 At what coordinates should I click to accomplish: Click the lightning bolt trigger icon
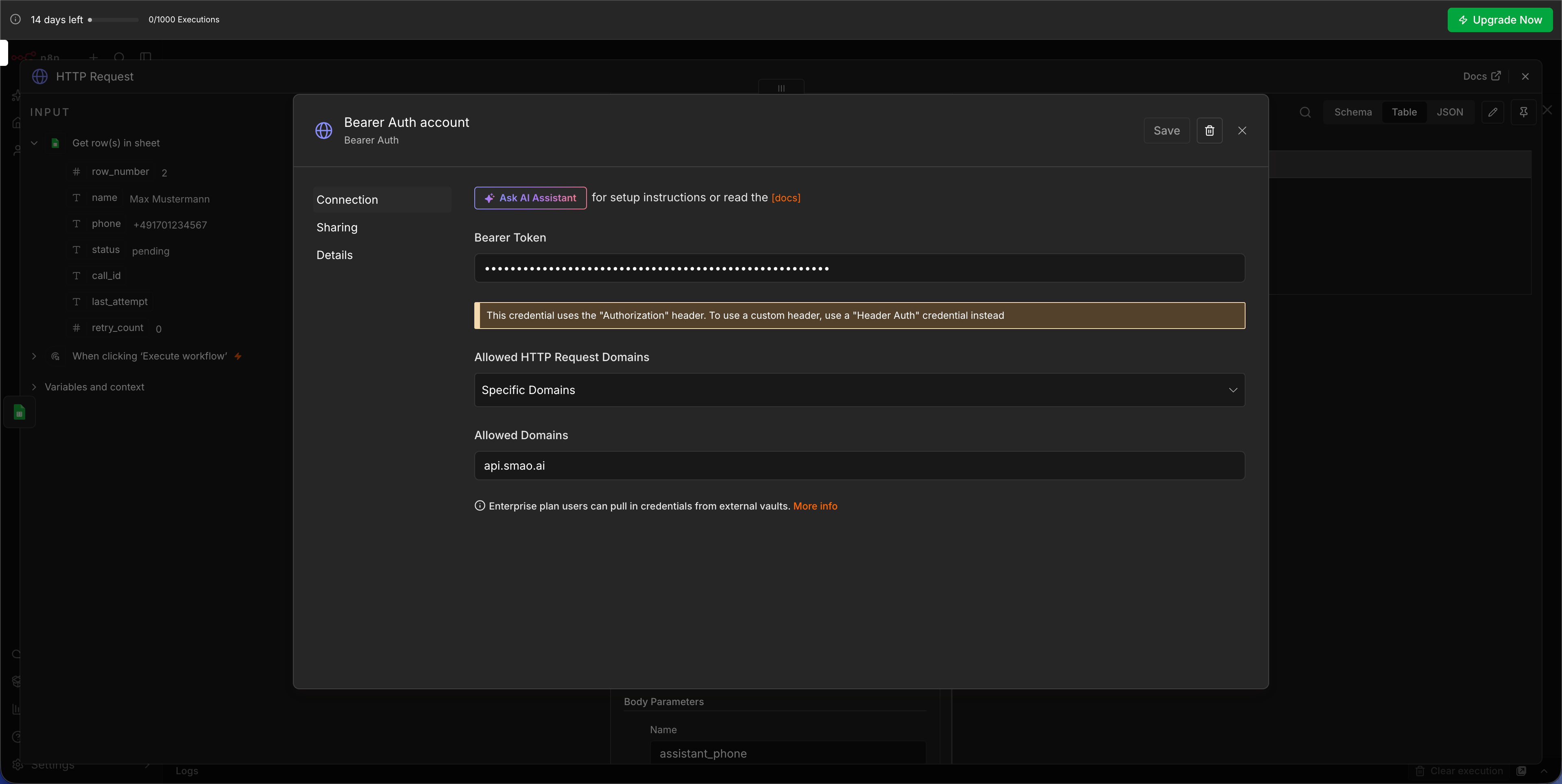click(x=238, y=356)
